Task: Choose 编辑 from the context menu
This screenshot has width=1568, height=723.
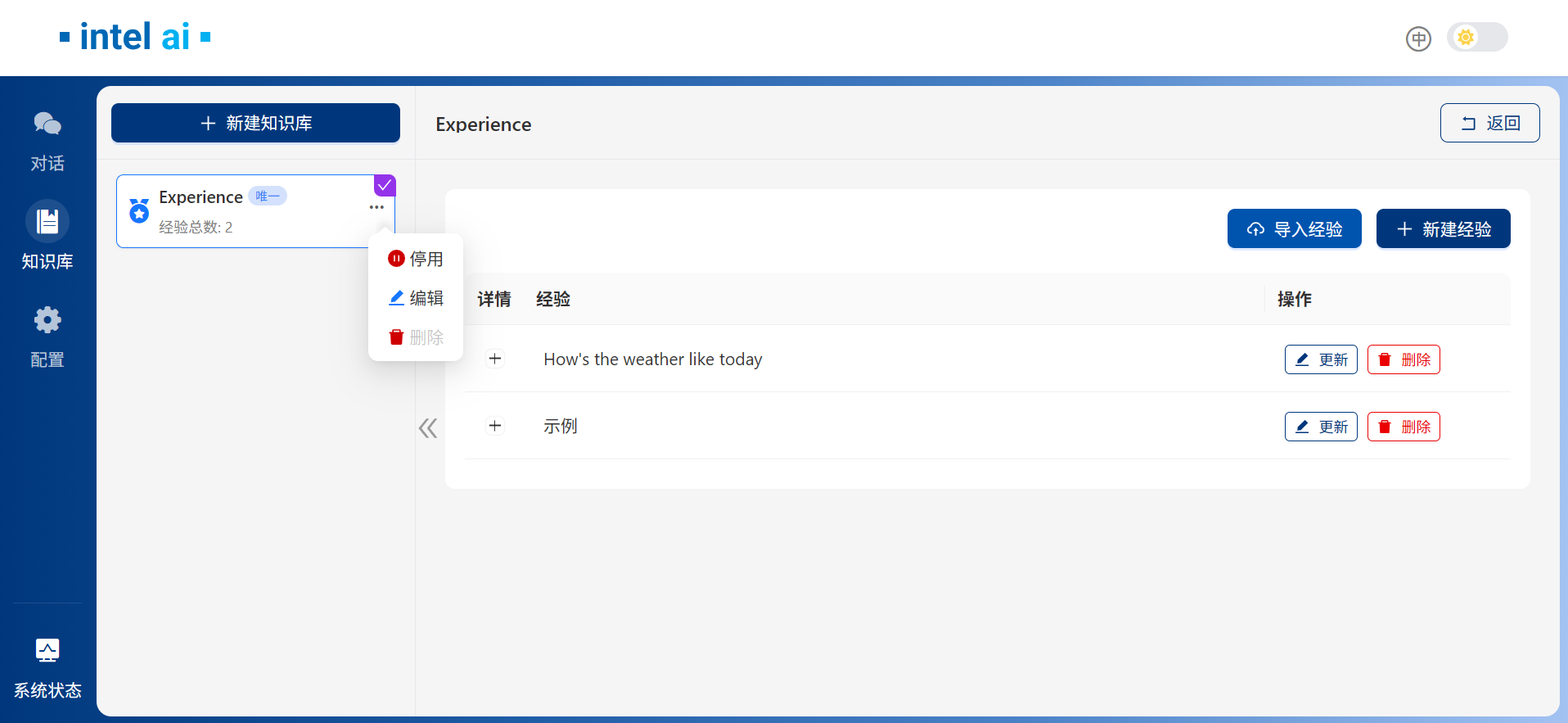Action: click(416, 298)
